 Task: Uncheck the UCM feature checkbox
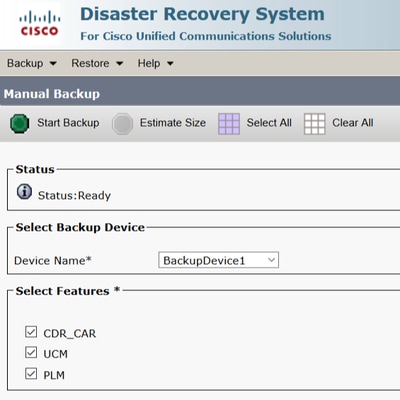[x=31, y=352]
